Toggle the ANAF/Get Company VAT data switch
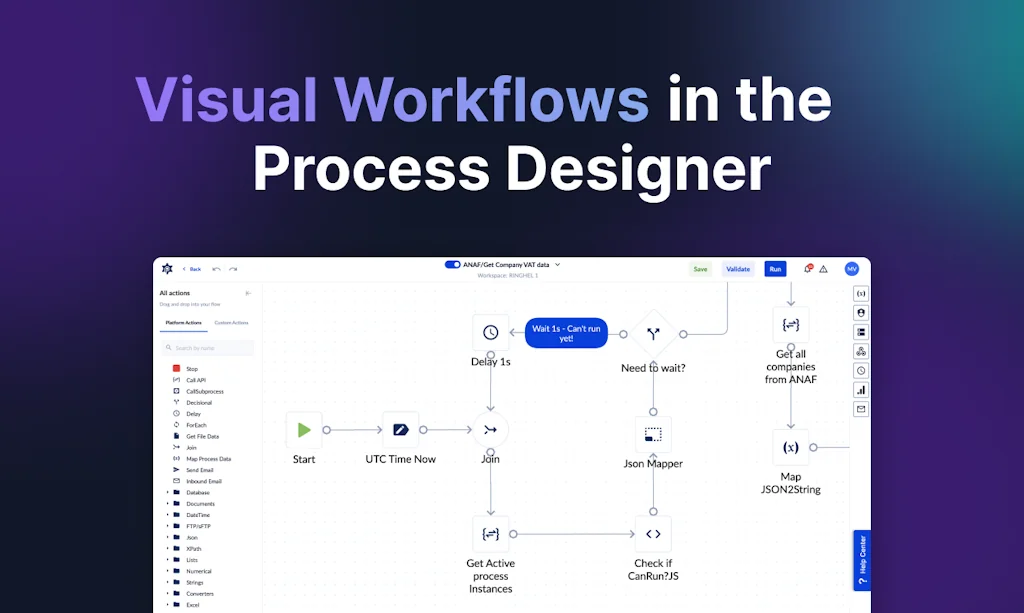This screenshot has height=613, width=1024. 453,265
